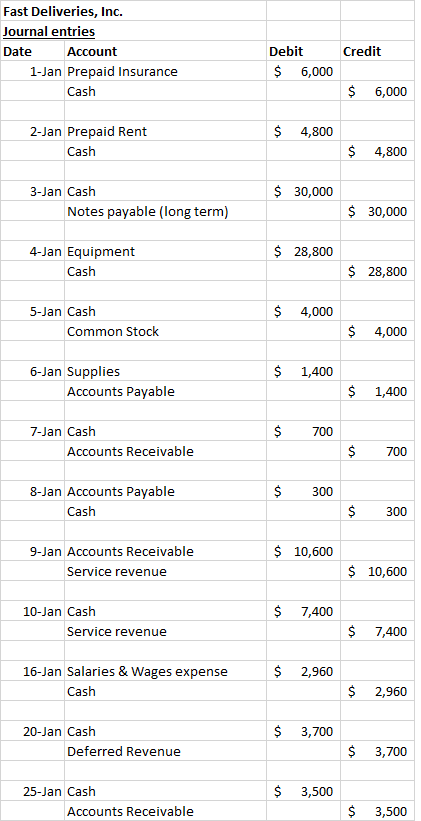Select 'Accounts Receivable' in the 7-Jan entry

pos(165,451)
